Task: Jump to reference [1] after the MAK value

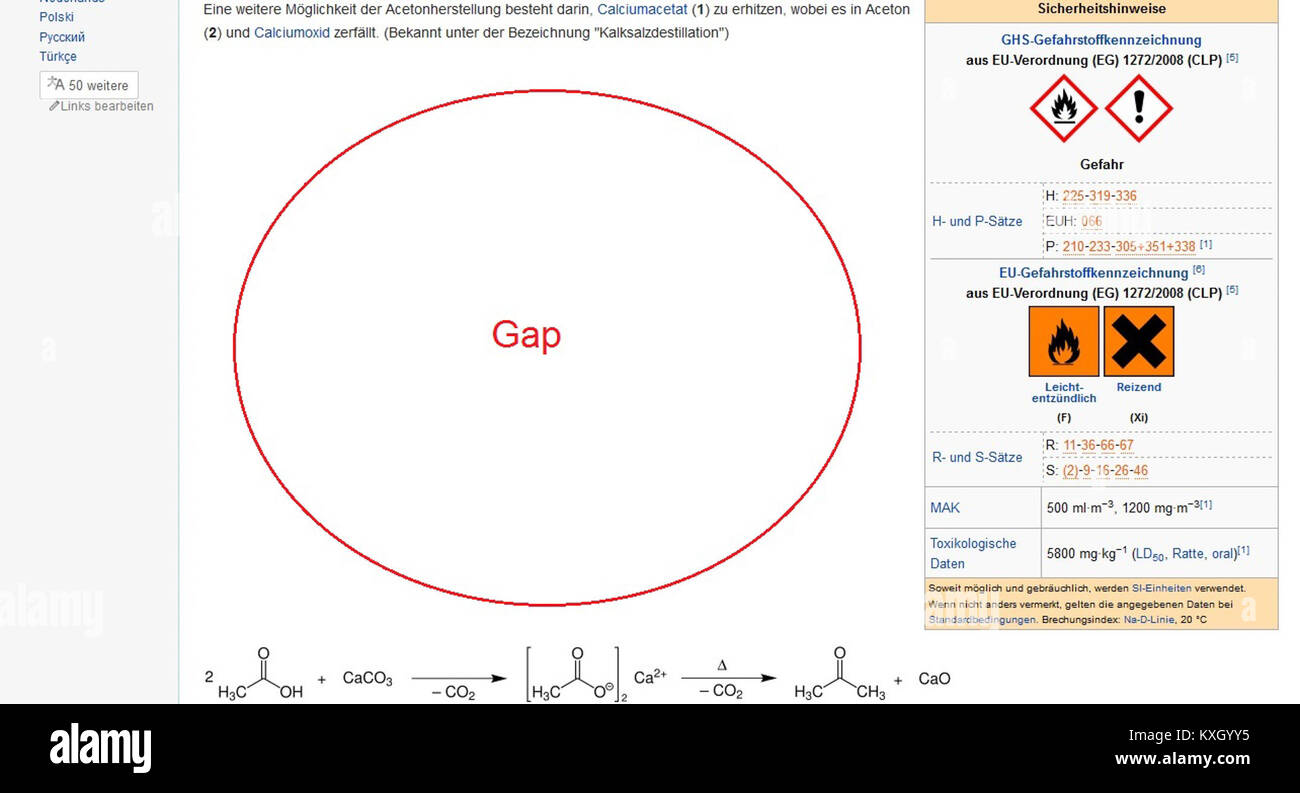Action: pyautogui.click(x=1206, y=504)
